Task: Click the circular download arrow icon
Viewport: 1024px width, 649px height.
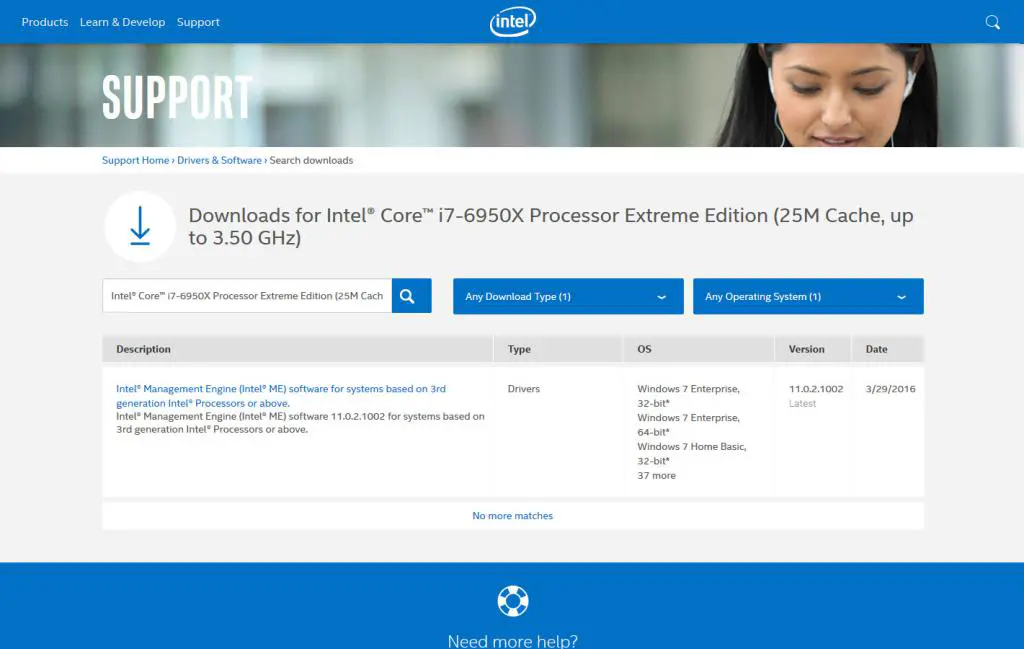Action: pos(140,227)
